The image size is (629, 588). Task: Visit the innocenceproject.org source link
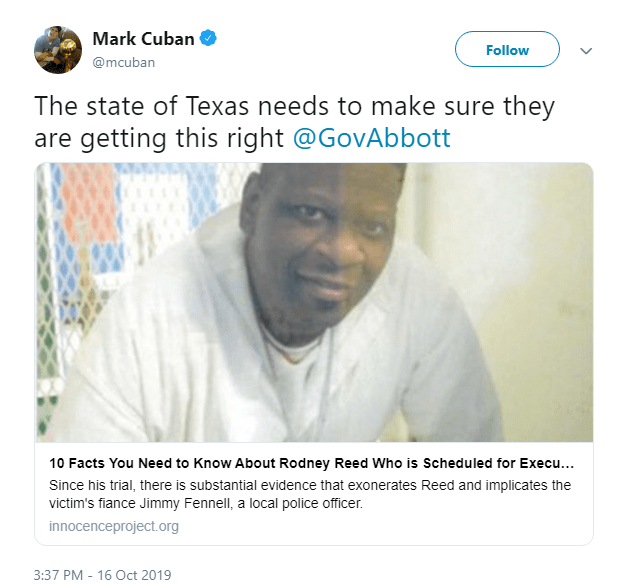coord(114,526)
